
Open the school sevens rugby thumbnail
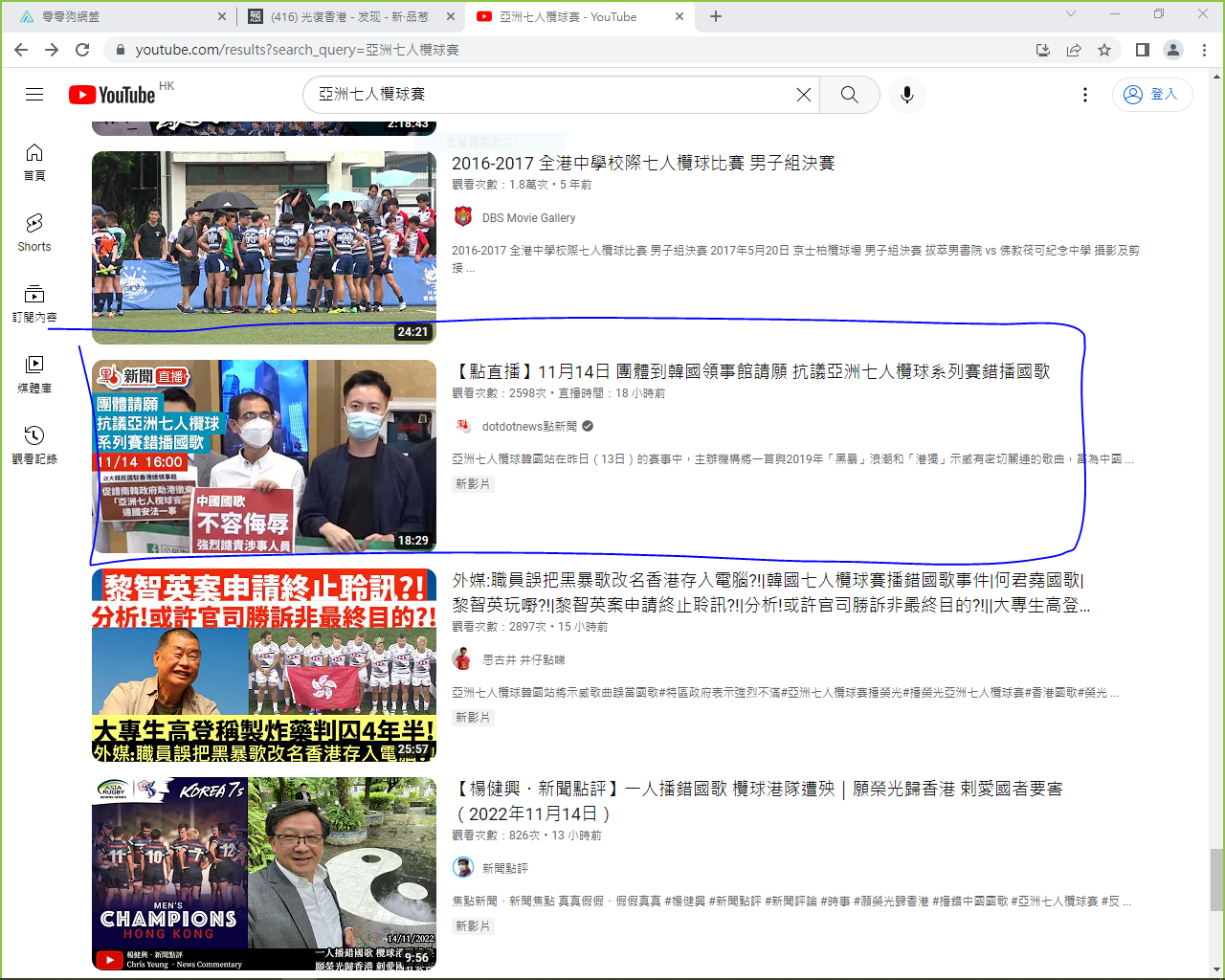pos(264,247)
